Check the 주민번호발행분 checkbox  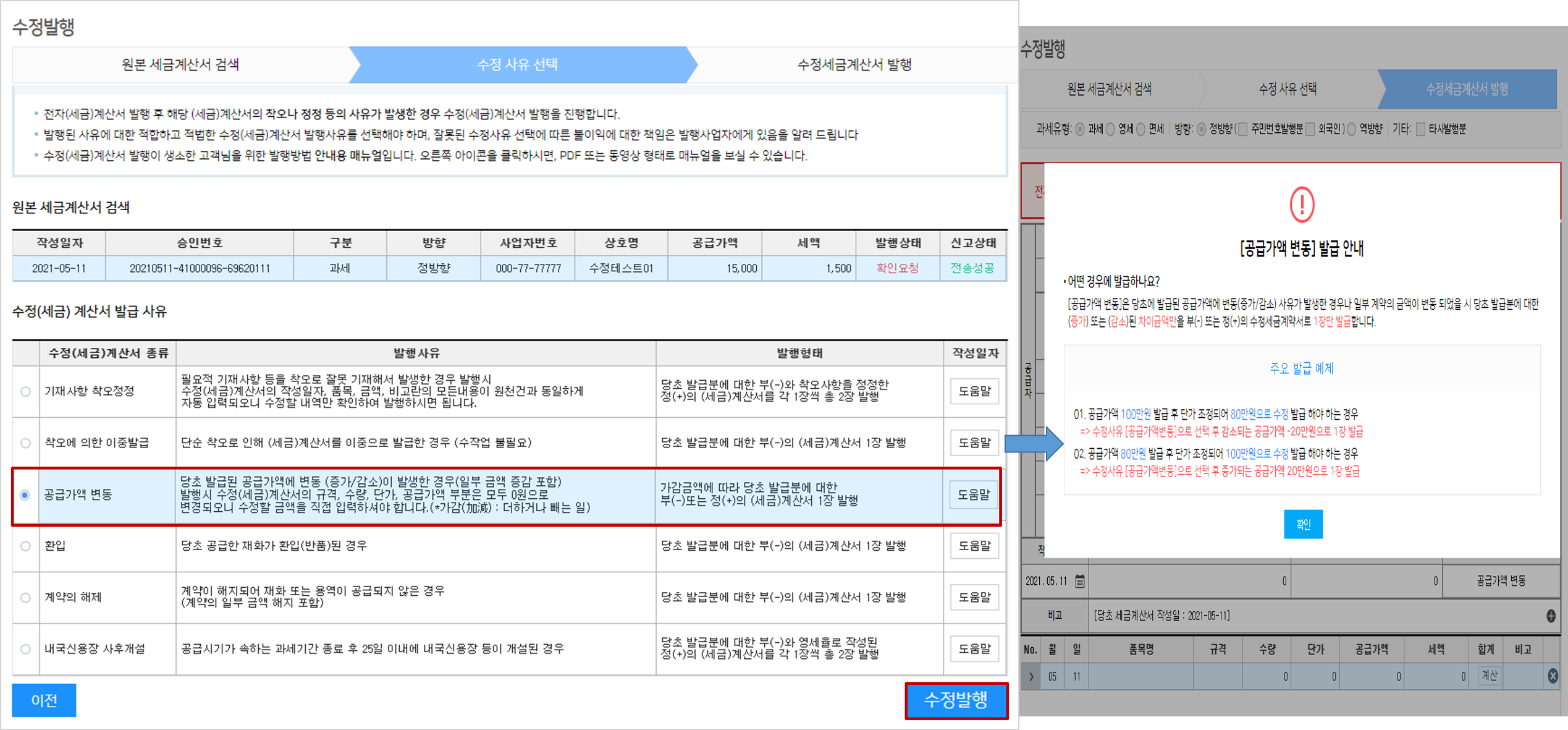(x=1243, y=129)
